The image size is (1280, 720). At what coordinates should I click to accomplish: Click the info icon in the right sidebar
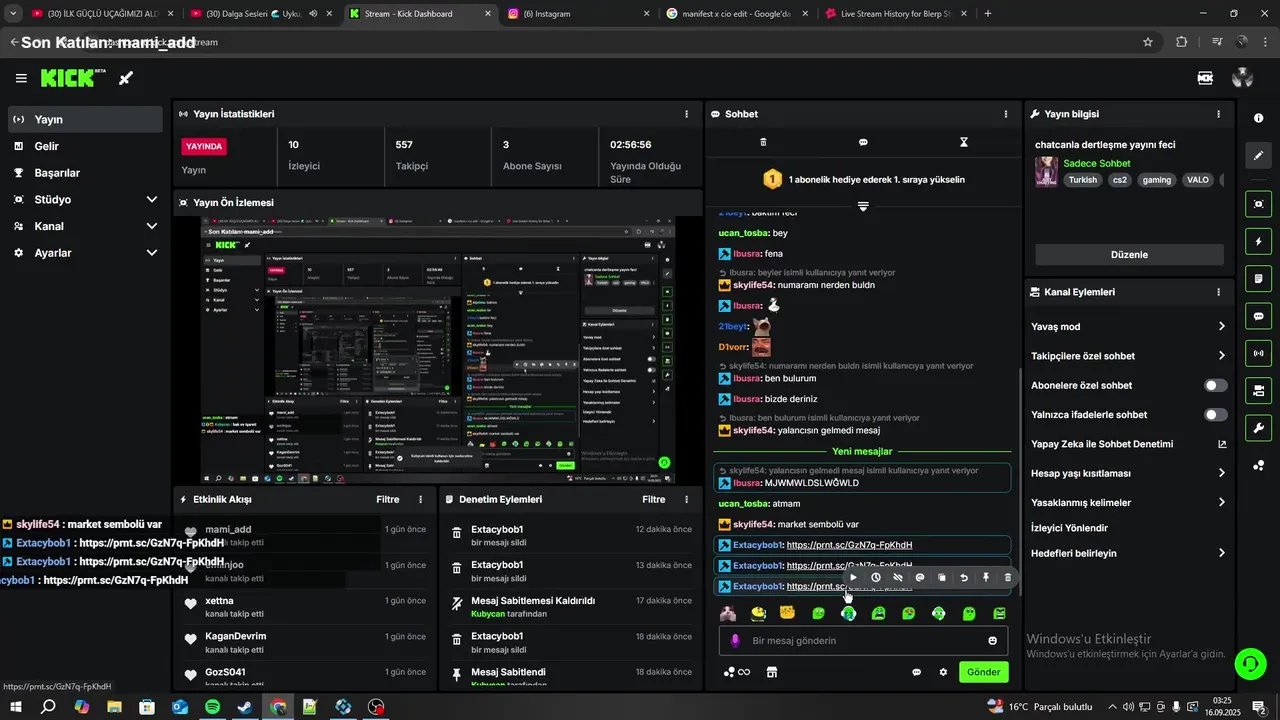[1258, 118]
